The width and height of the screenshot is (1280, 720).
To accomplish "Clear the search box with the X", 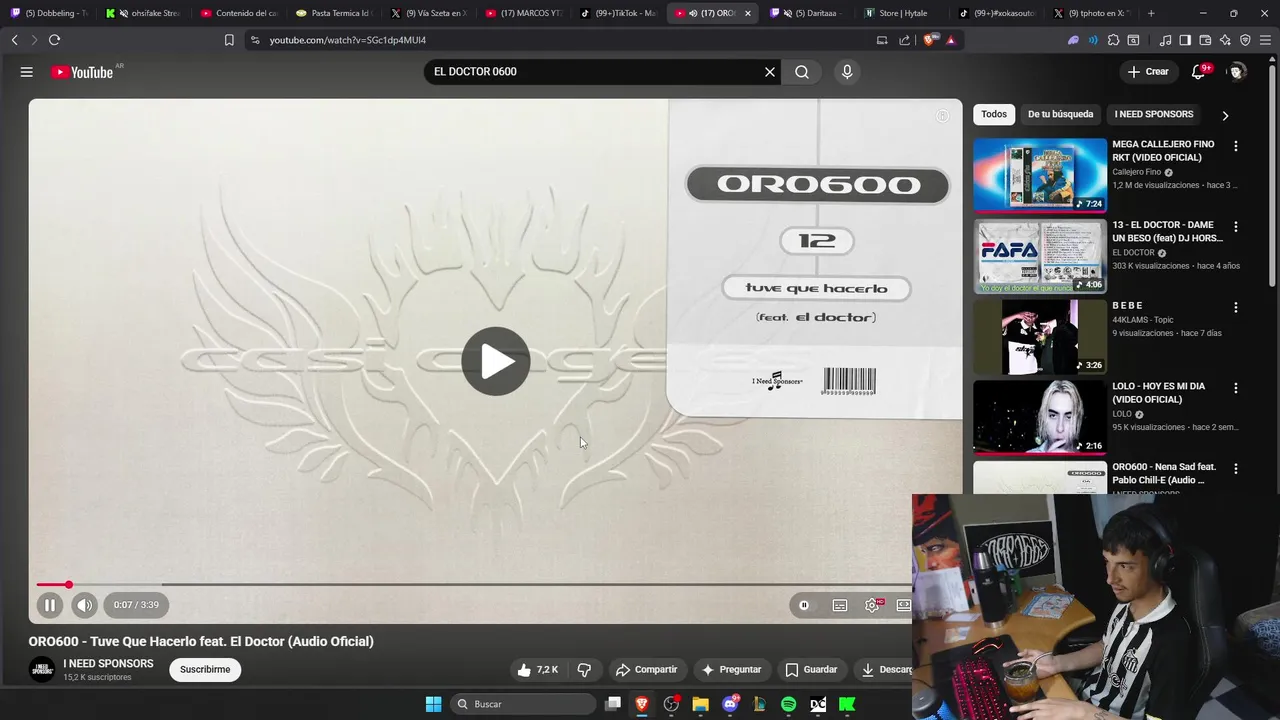I will click(x=770, y=72).
